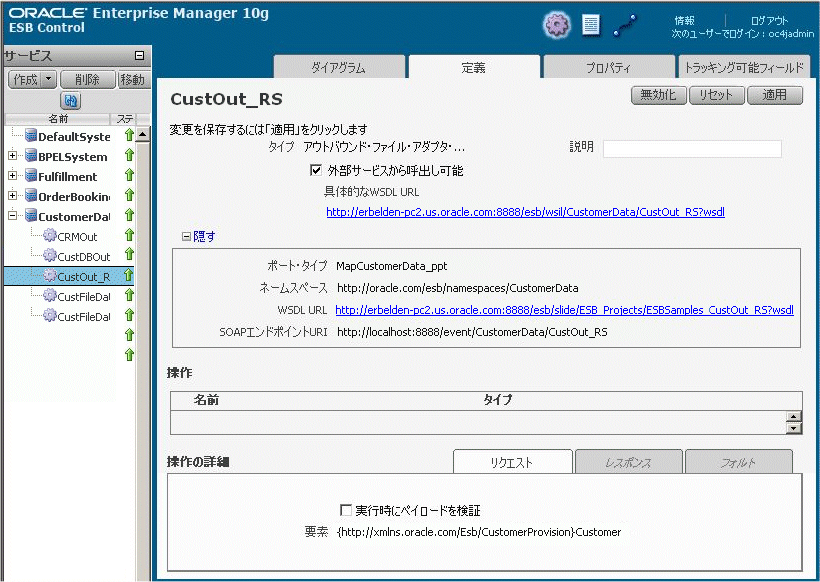Select the リクエスト operation tab
820x582 pixels.
tap(512, 461)
